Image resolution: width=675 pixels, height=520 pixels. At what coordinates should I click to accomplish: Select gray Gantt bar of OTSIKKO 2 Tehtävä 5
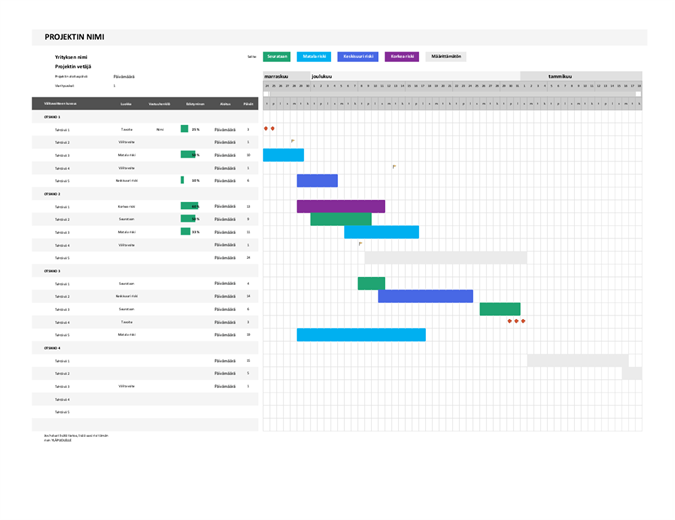click(x=446, y=258)
